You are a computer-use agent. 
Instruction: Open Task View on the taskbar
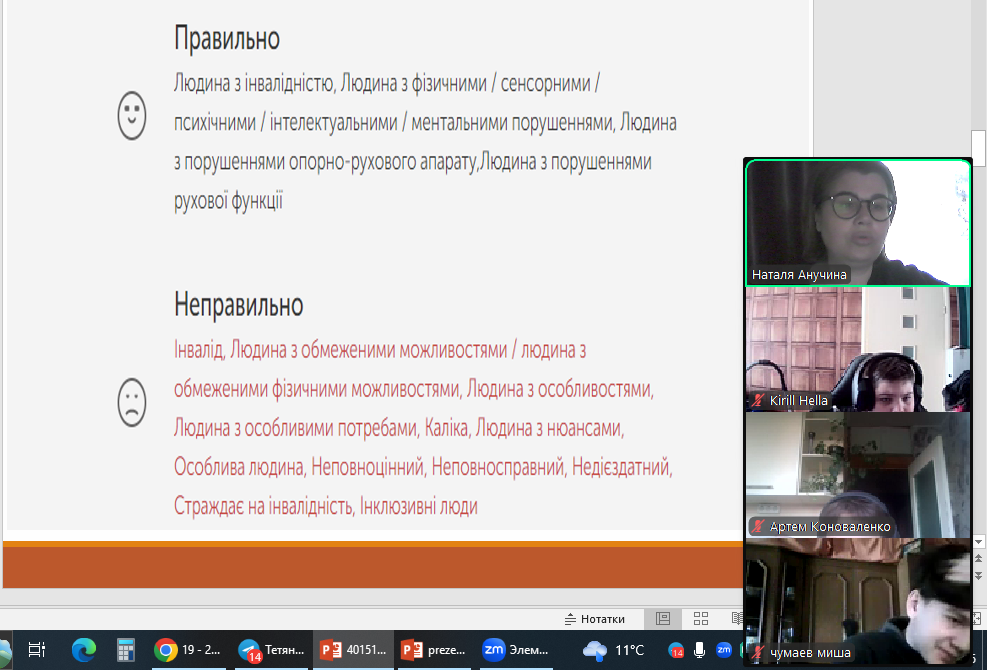[37, 650]
